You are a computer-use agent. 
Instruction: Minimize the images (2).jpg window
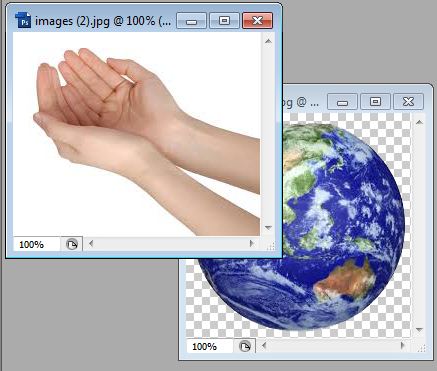pos(191,21)
